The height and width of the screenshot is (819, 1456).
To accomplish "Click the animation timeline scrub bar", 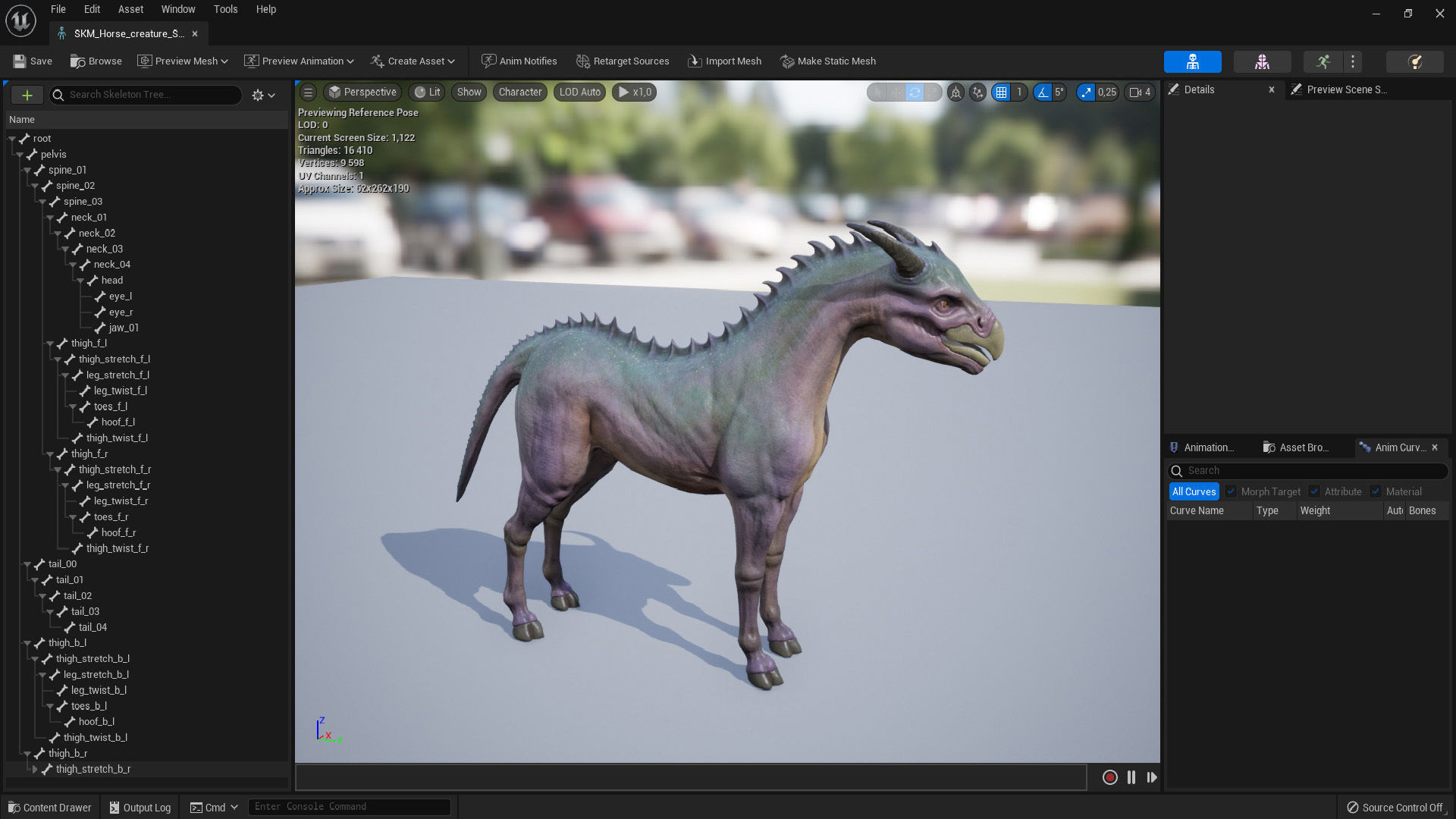I will pos(691,777).
